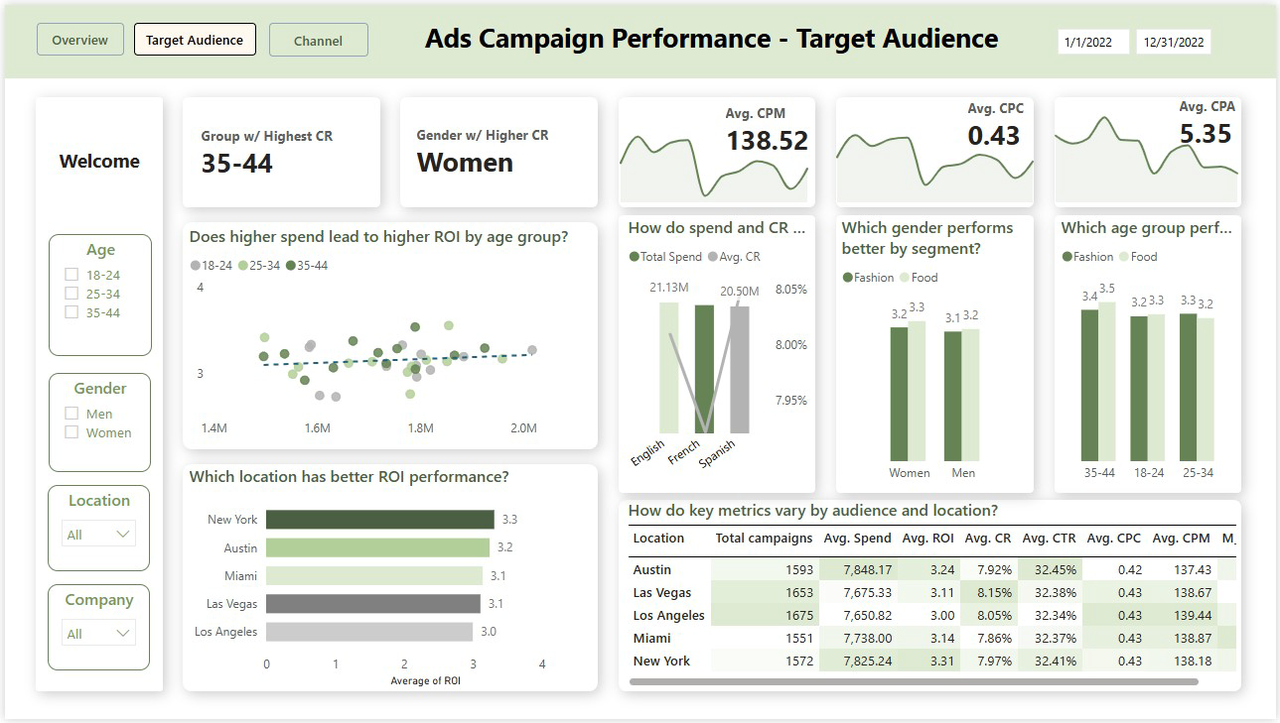The image size is (1280, 723).
Task: Expand the Location dropdown
Action: (x=98, y=535)
